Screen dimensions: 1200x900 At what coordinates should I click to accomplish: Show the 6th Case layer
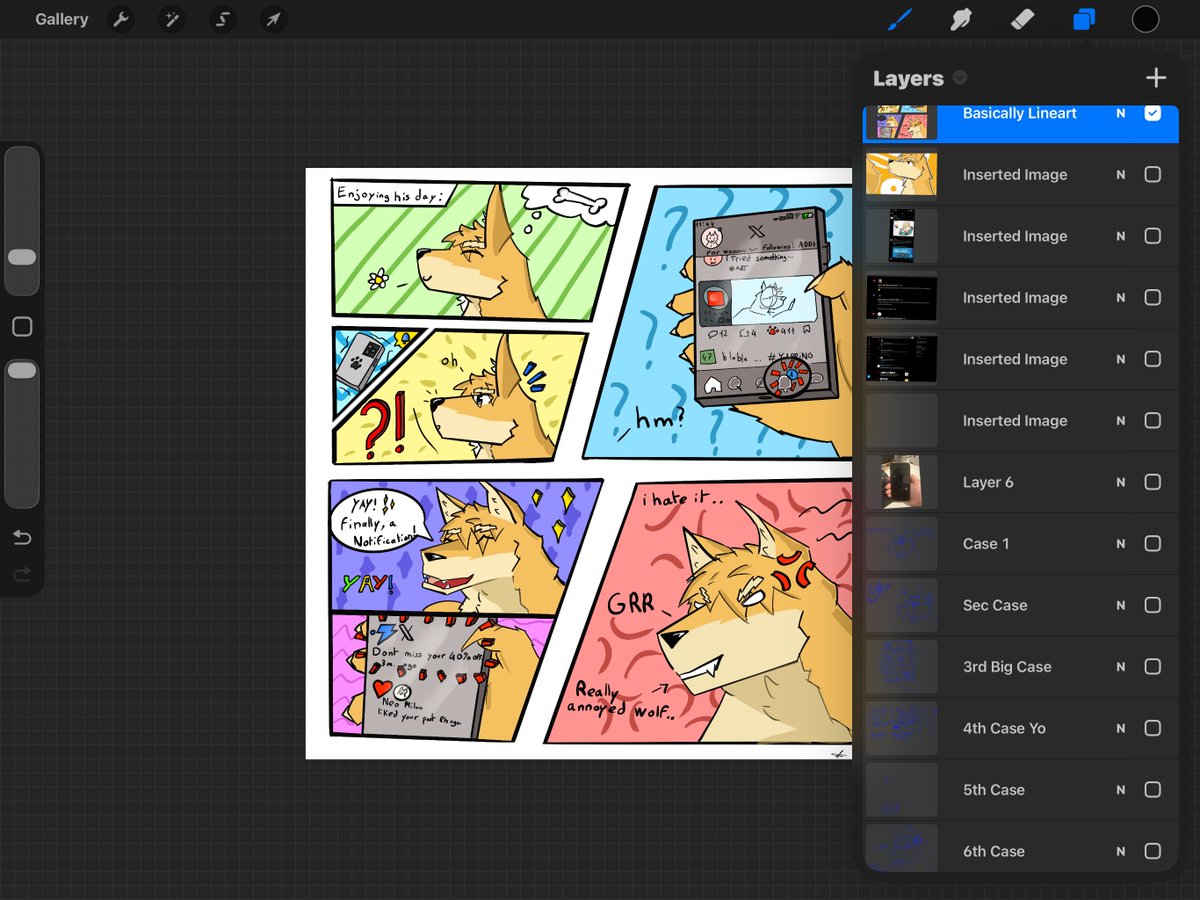[x=1153, y=851]
